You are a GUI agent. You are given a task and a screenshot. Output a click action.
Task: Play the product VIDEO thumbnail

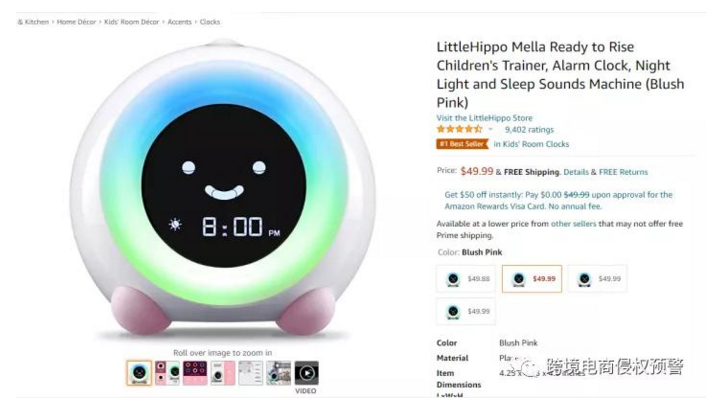click(x=306, y=373)
